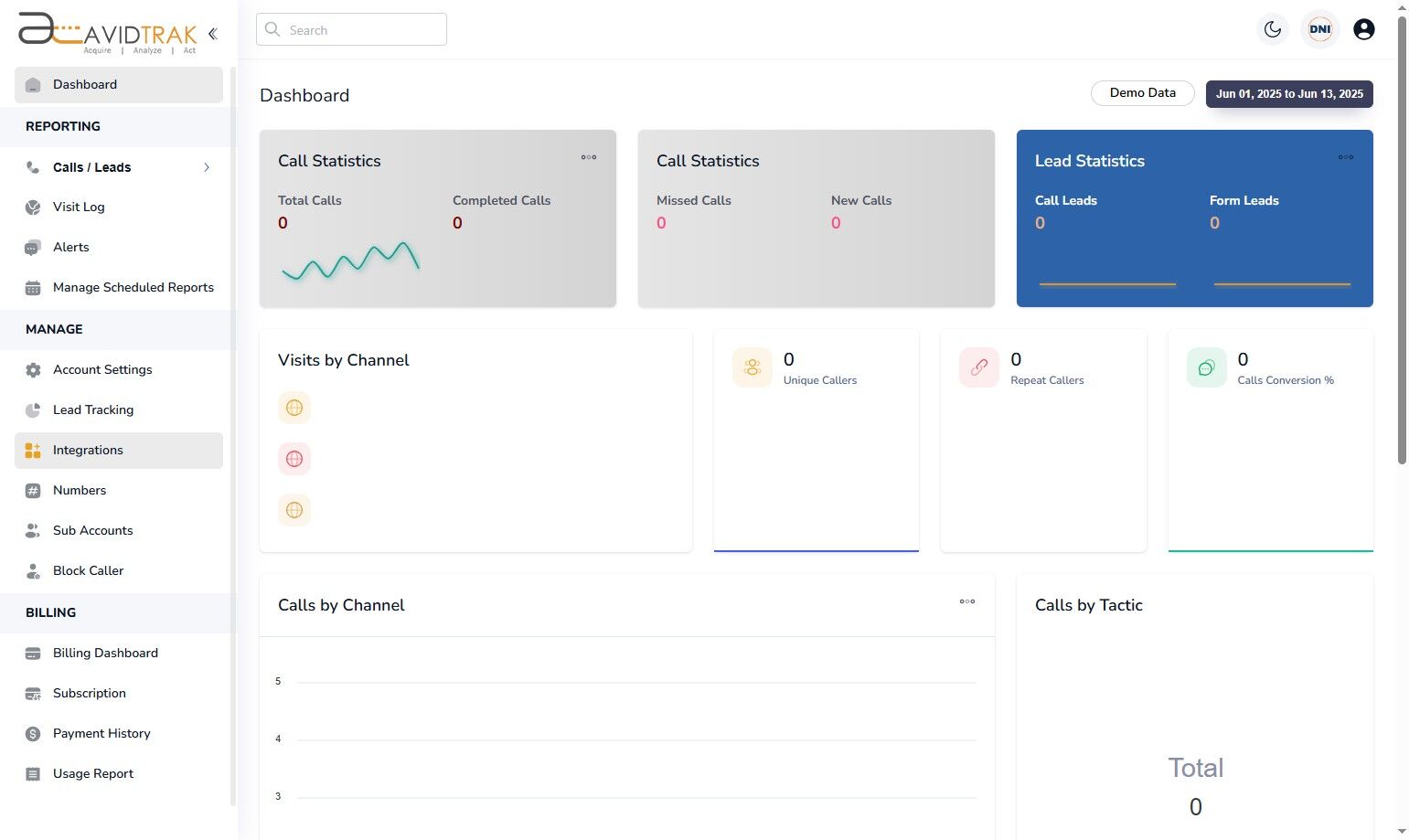Click inside the Search input field

(x=351, y=29)
